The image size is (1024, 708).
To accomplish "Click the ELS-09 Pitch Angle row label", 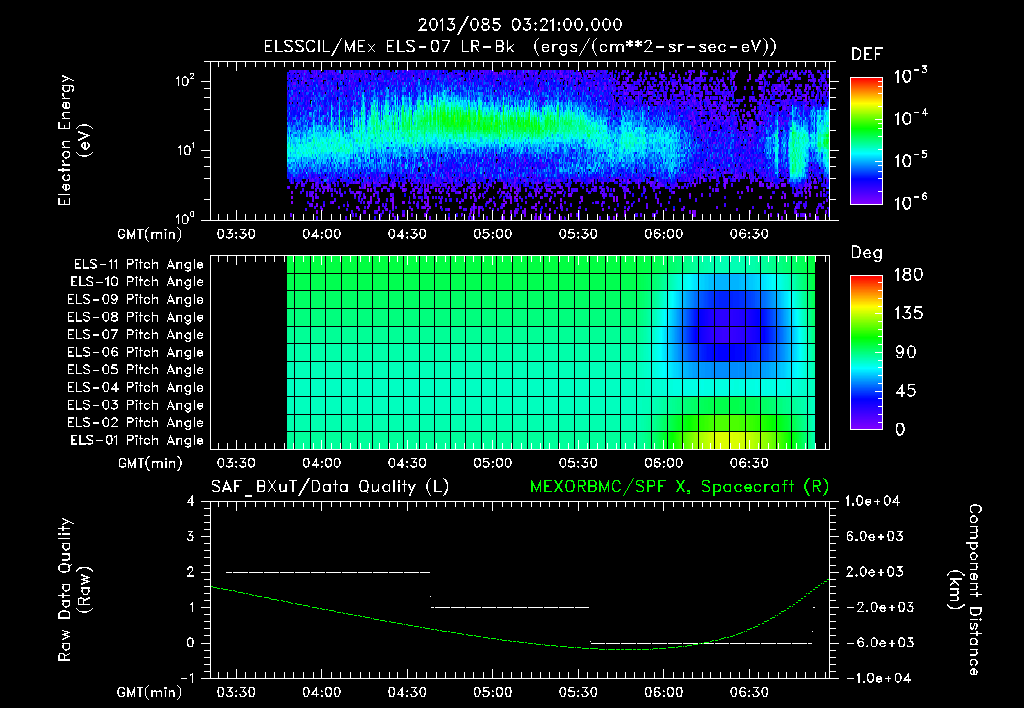I will tap(136, 300).
